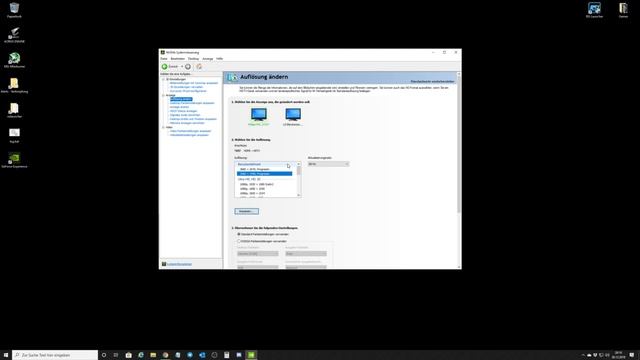Open the Bearbeiten menu
Viewport: 640px width, 360px height.
178,59
